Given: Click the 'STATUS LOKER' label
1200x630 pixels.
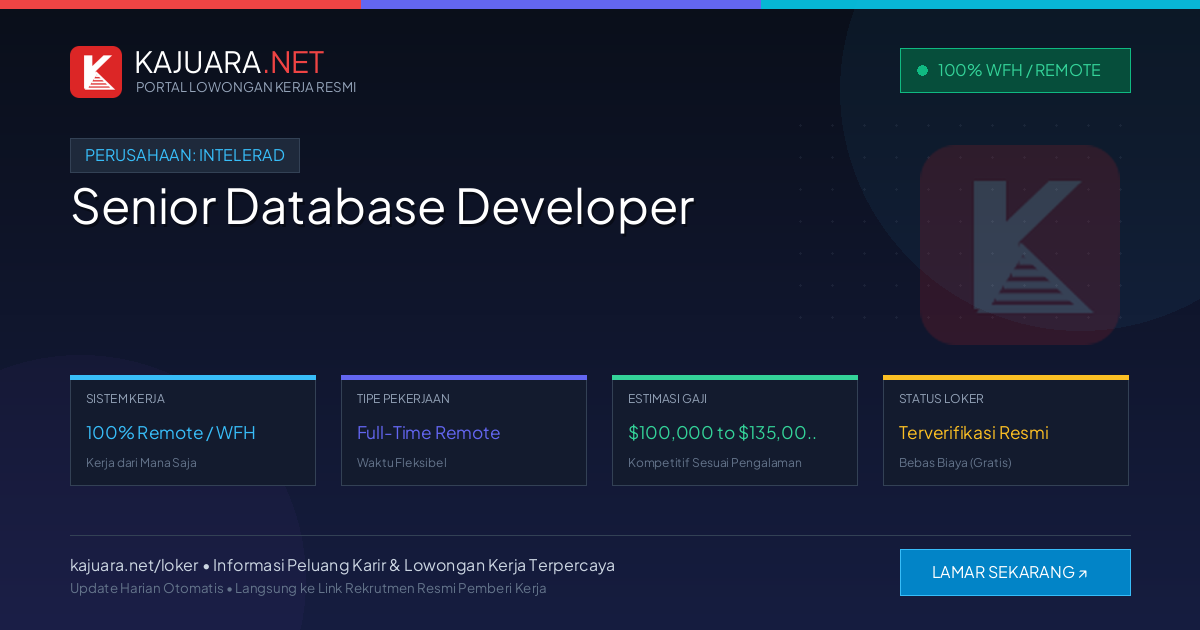Looking at the screenshot, I should pos(941,399).
